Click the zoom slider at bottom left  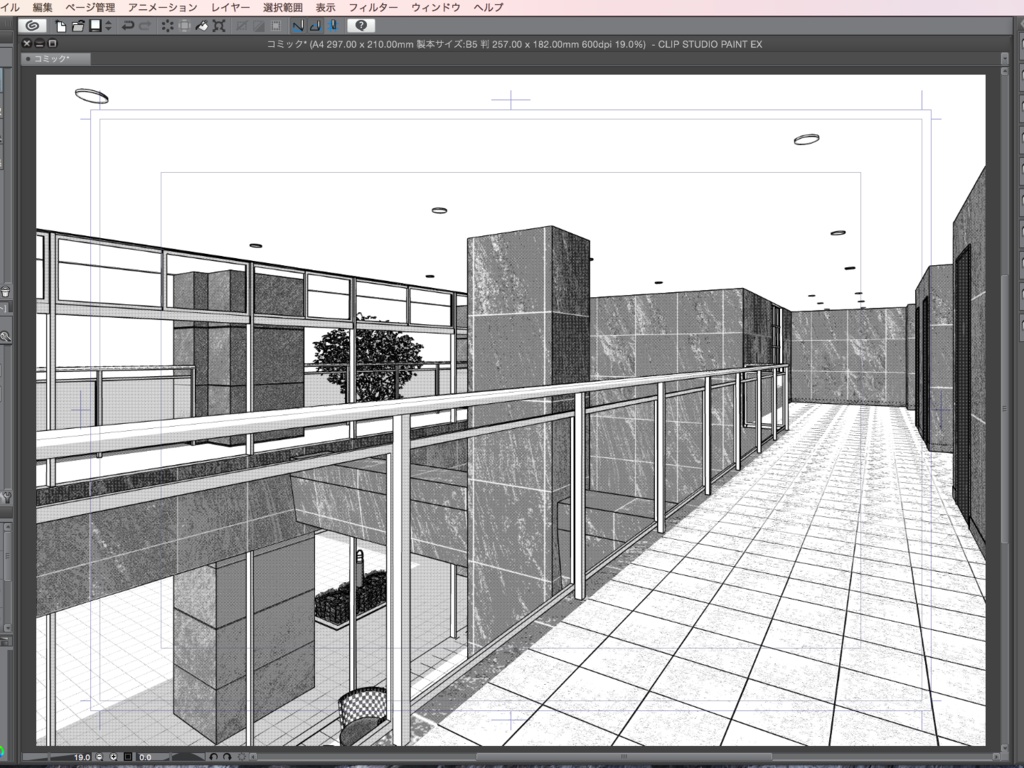tap(45, 757)
